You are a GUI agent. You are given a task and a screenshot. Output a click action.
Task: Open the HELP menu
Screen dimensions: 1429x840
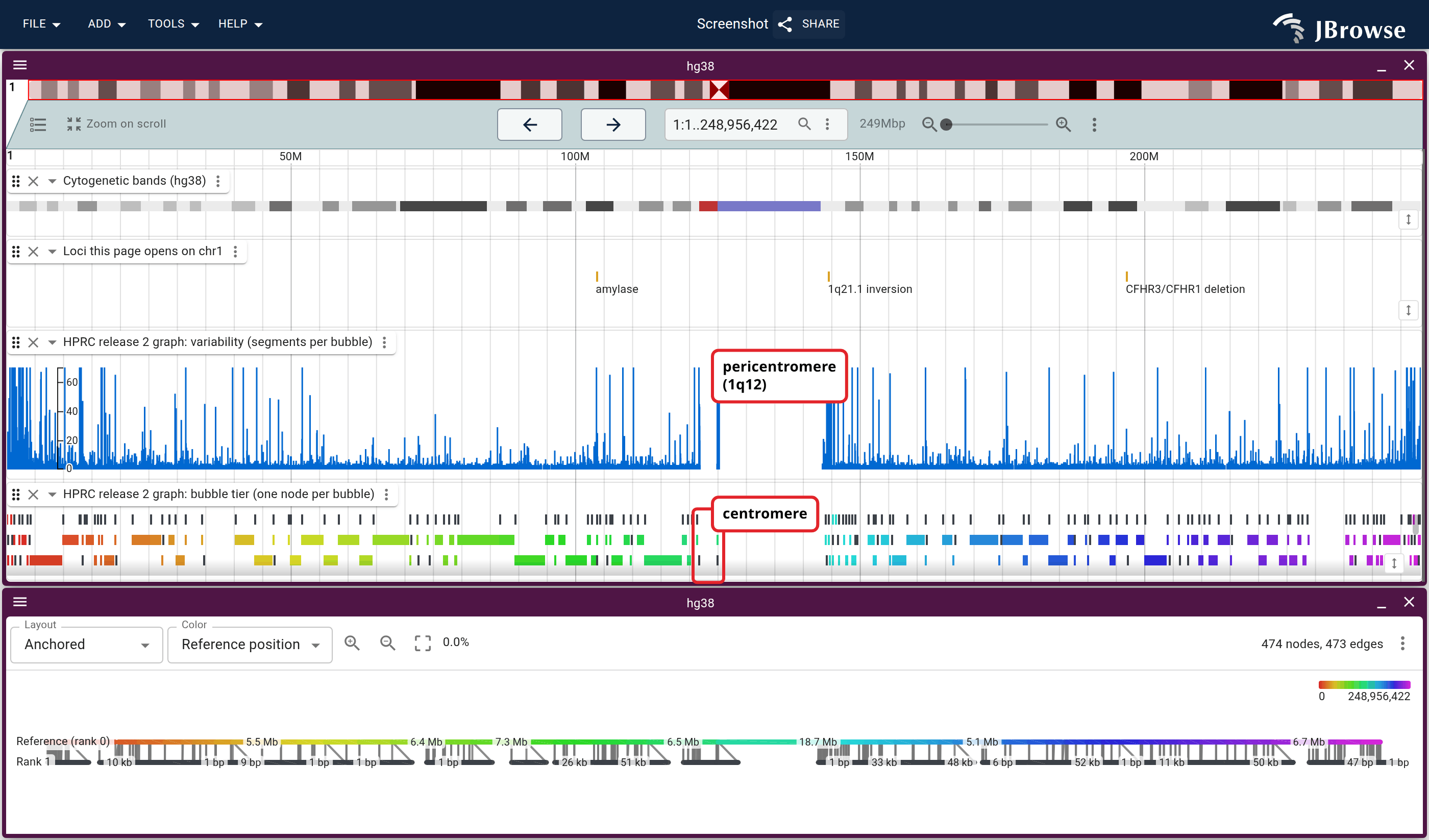(x=240, y=24)
